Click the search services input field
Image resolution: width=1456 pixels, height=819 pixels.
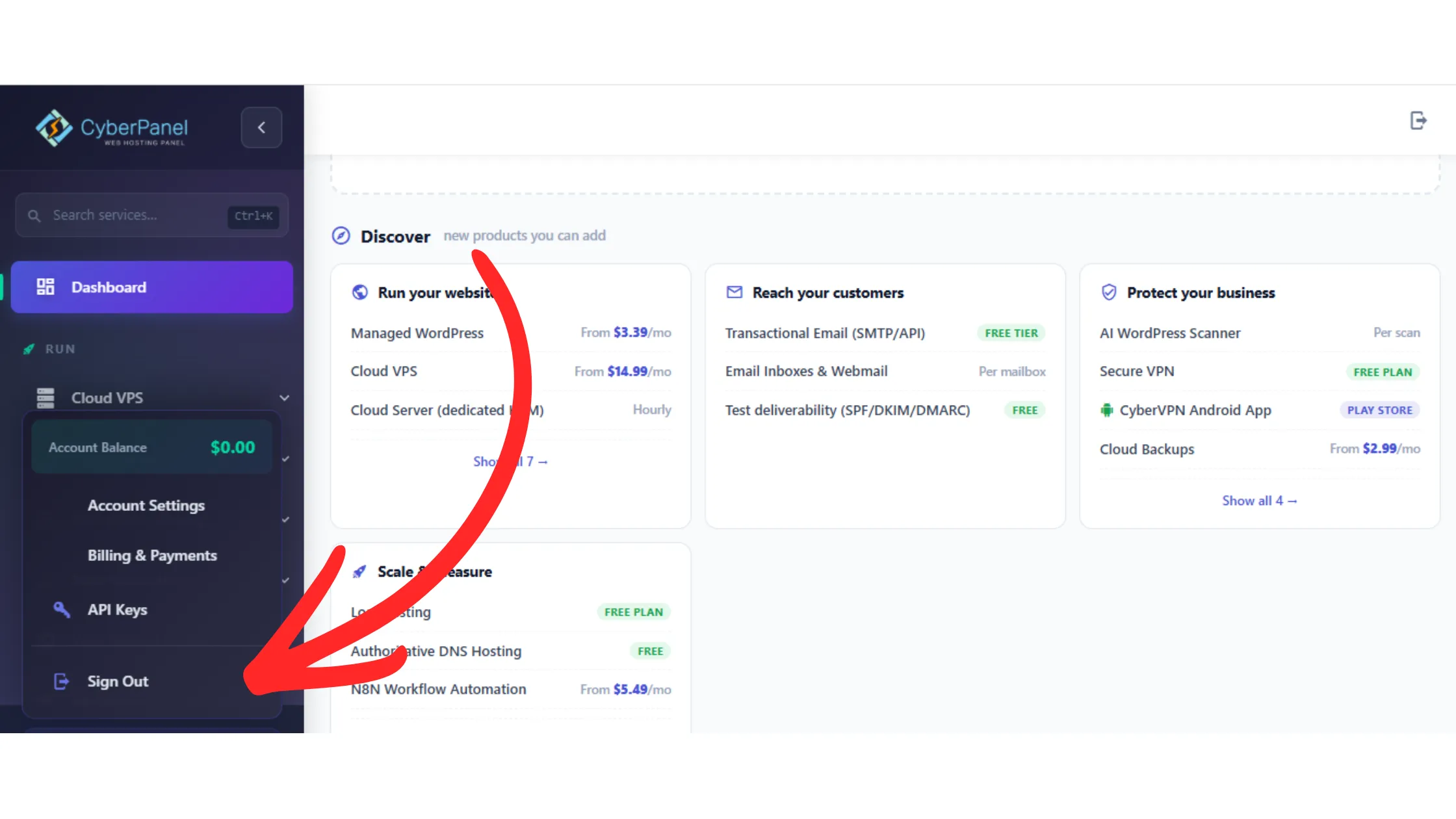click(151, 215)
